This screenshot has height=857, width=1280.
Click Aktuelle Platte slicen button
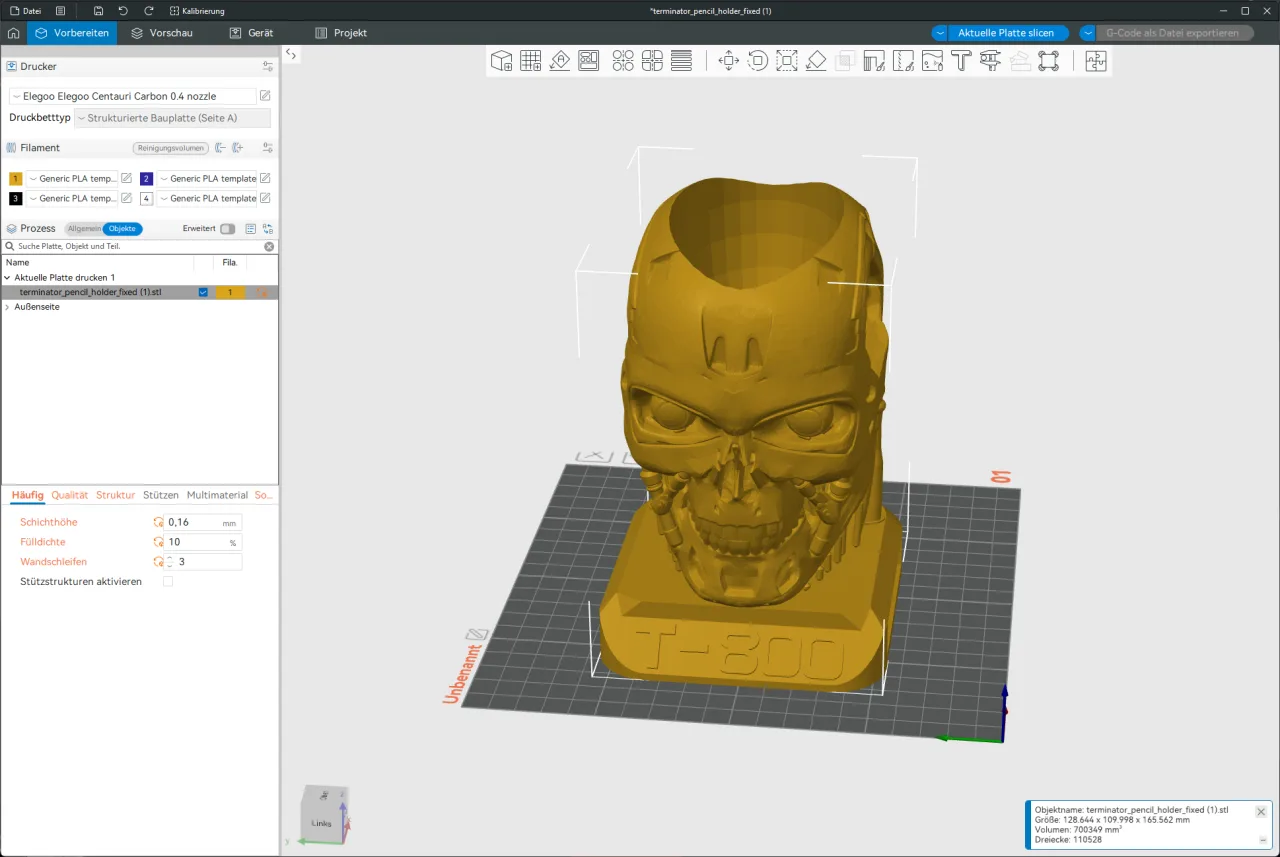point(1006,33)
